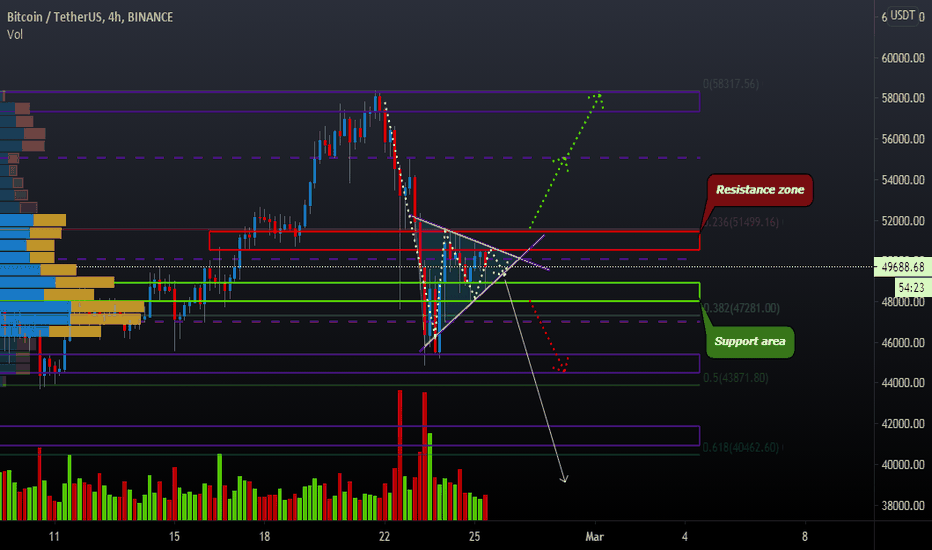Viewport: 932px width, 550px height.
Task: Click the 54000.00 price axis label
Action: 903,180
